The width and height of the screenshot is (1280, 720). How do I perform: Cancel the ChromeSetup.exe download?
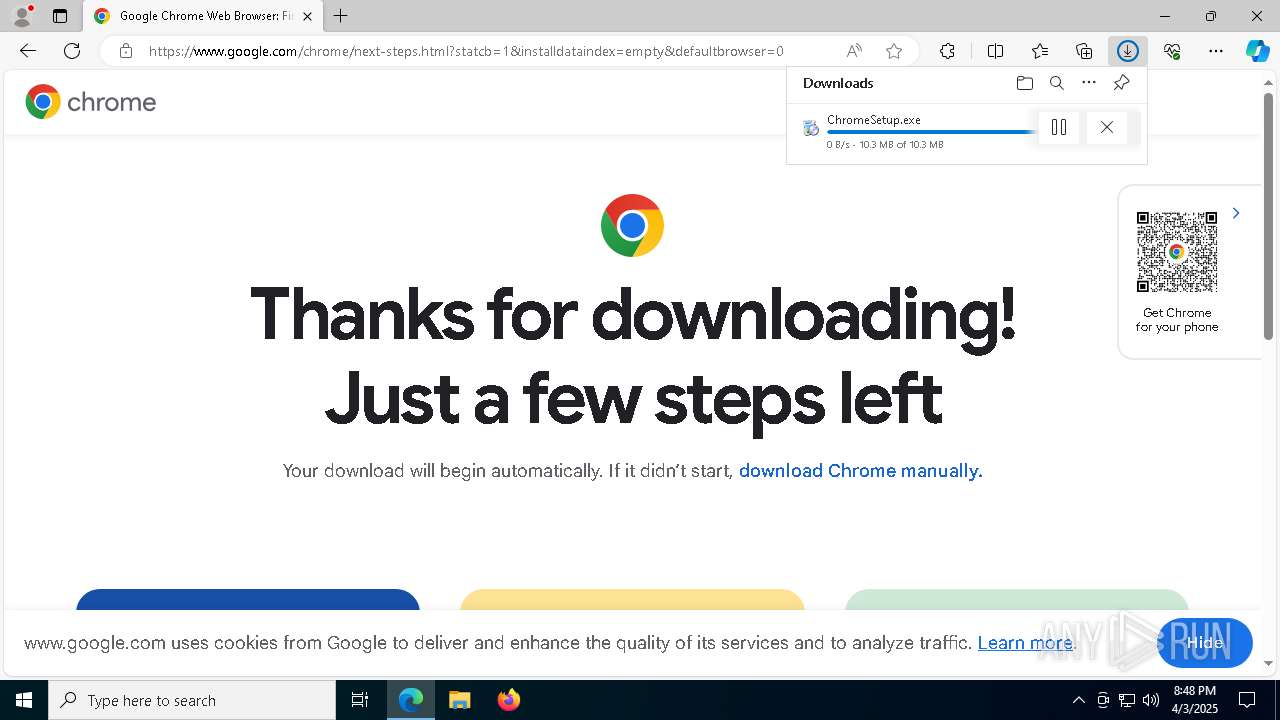coord(1106,127)
